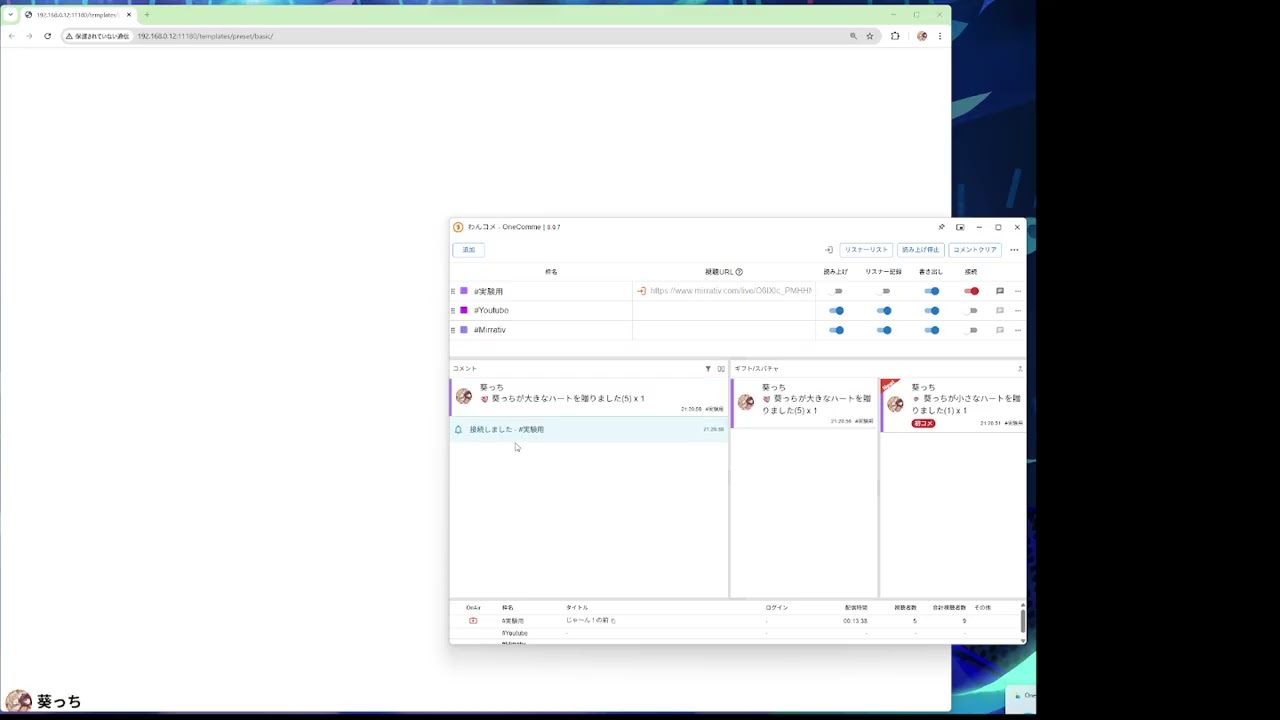
Task: Click the purple color swatch for #実験用
Action: [x=463, y=291]
